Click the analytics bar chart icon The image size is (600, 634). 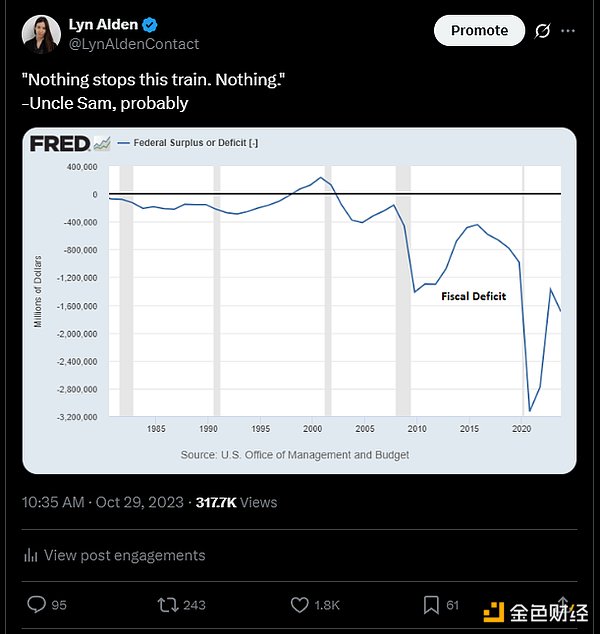(31, 555)
